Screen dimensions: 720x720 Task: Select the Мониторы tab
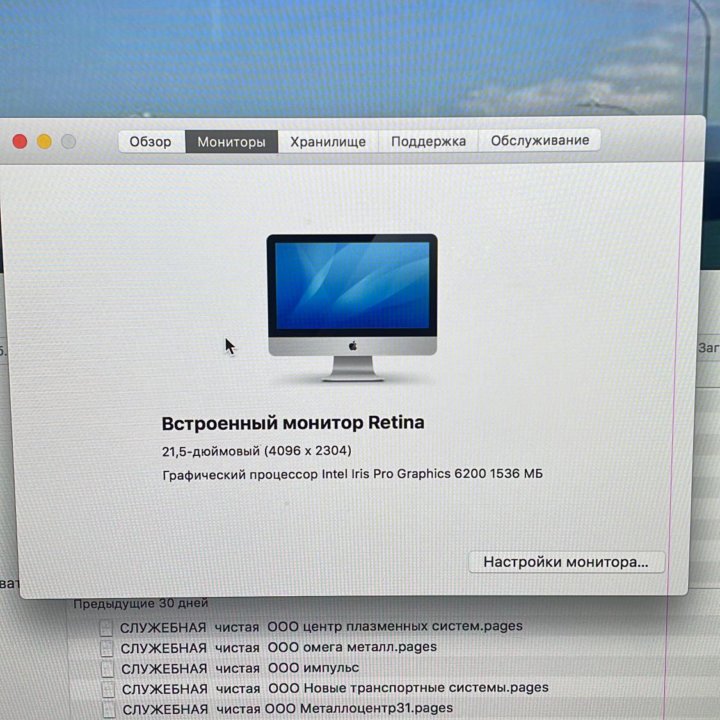(x=231, y=141)
